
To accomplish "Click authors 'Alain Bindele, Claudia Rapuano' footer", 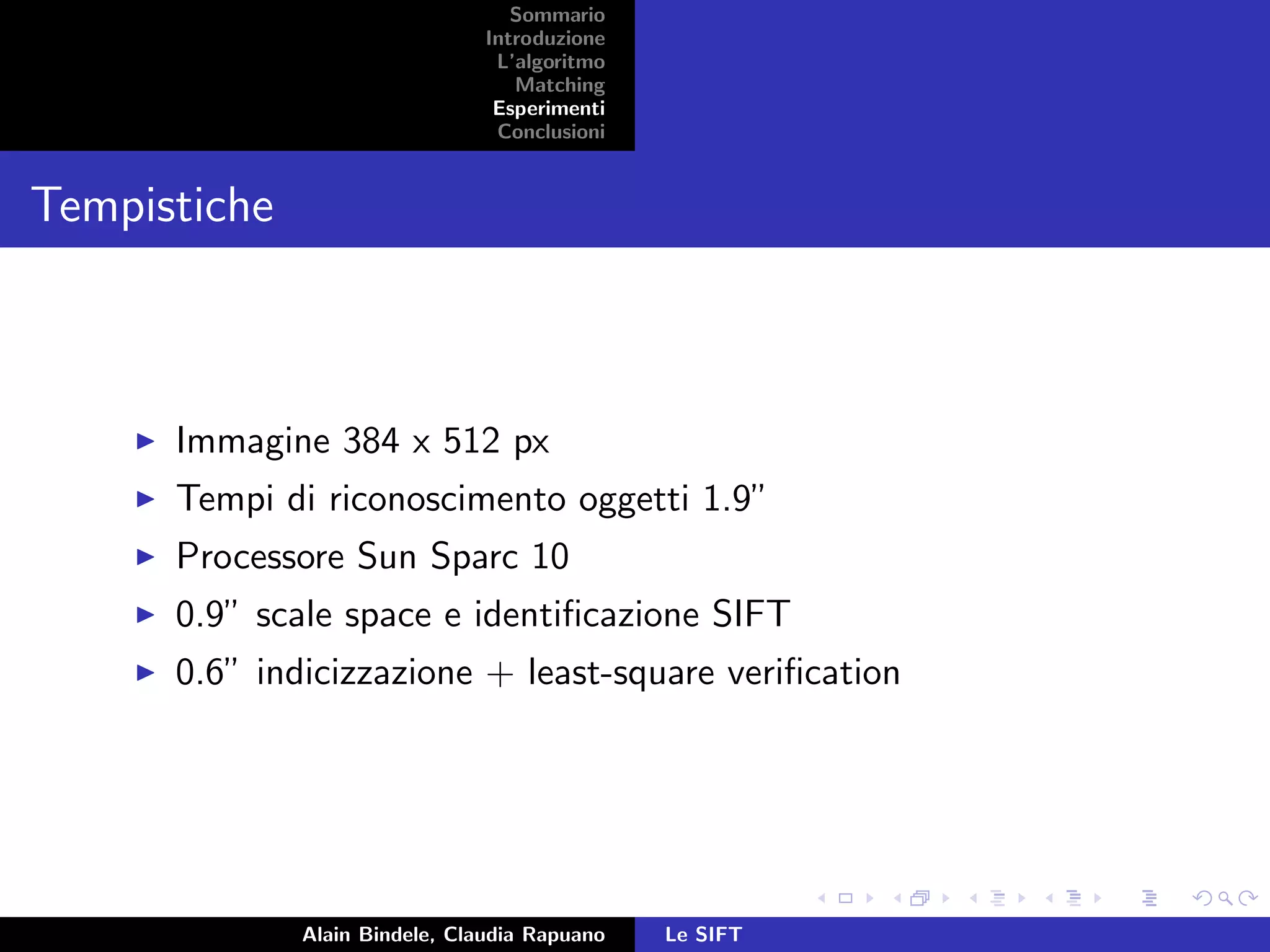I will [453, 934].
